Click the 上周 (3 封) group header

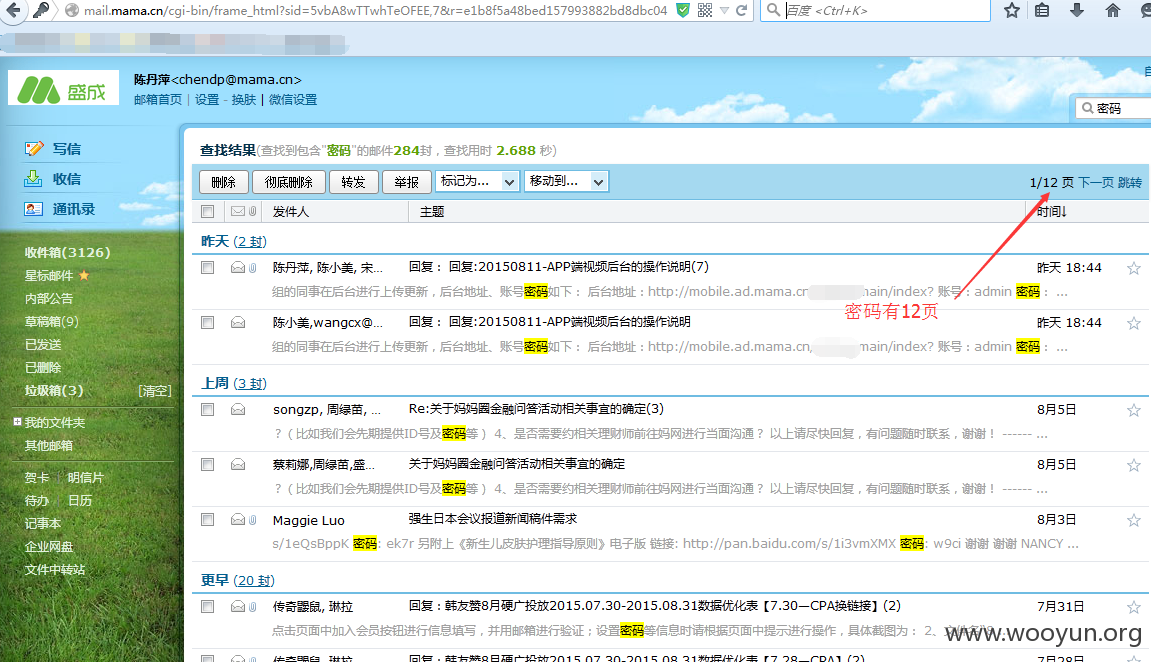(x=233, y=383)
